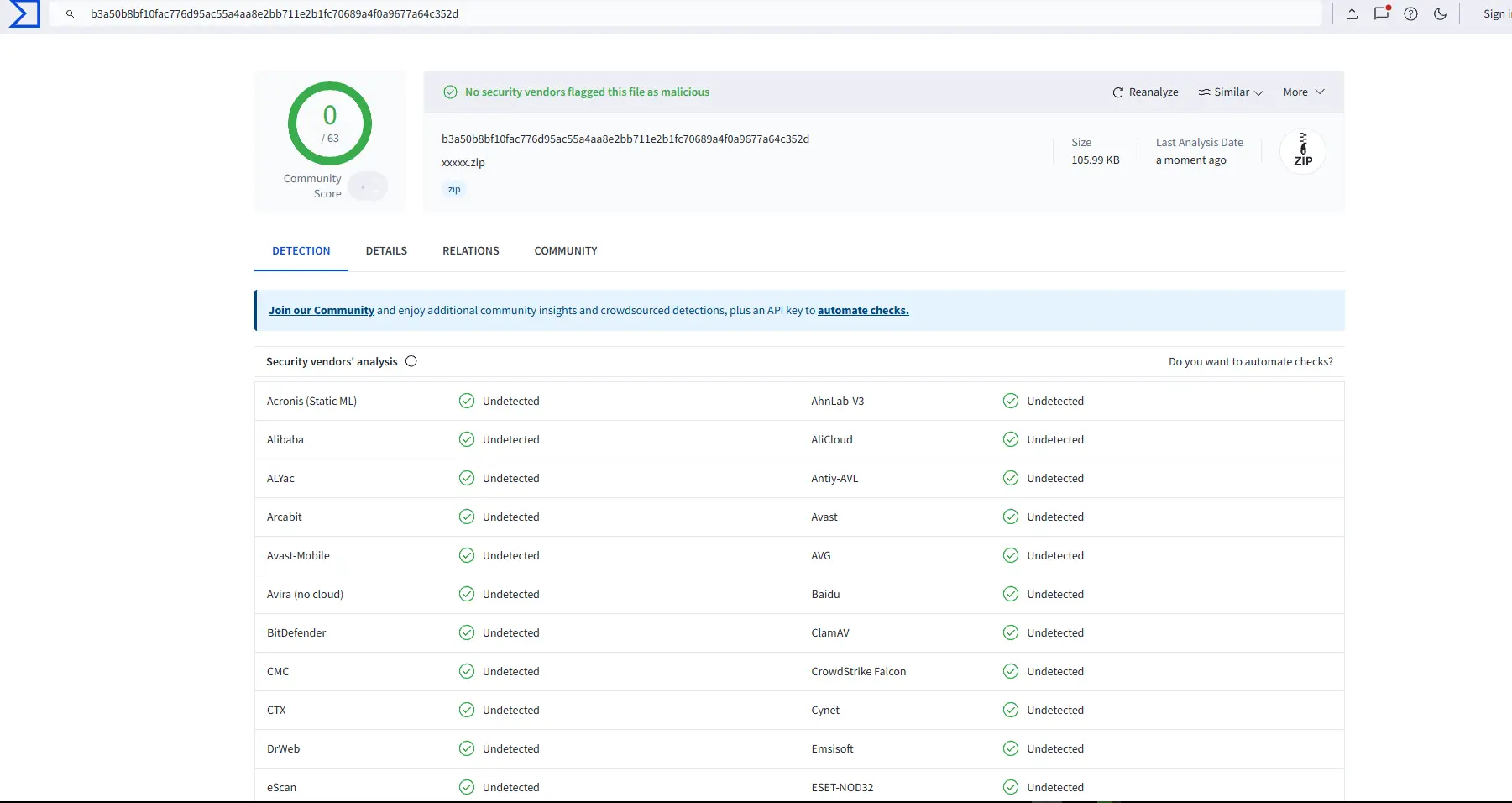Toggle dark mode moon icon
The width and height of the screenshot is (1512, 803).
coord(1440,13)
